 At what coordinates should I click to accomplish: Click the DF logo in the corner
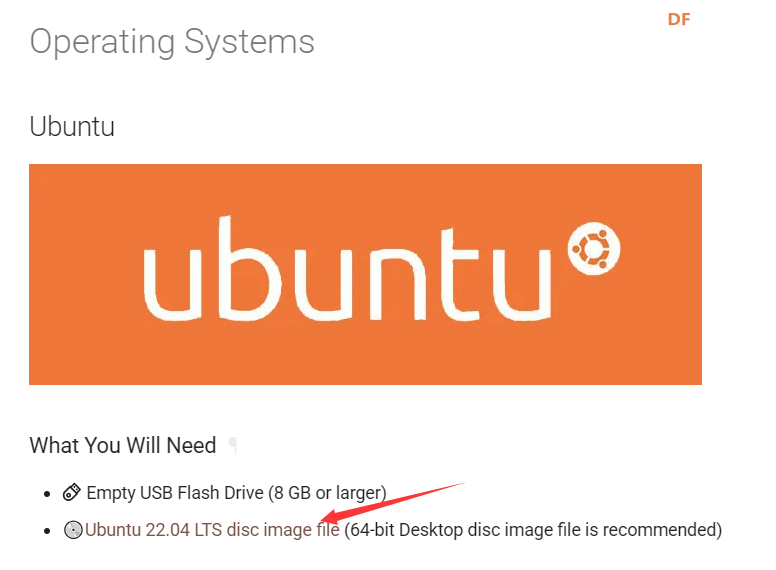679,19
